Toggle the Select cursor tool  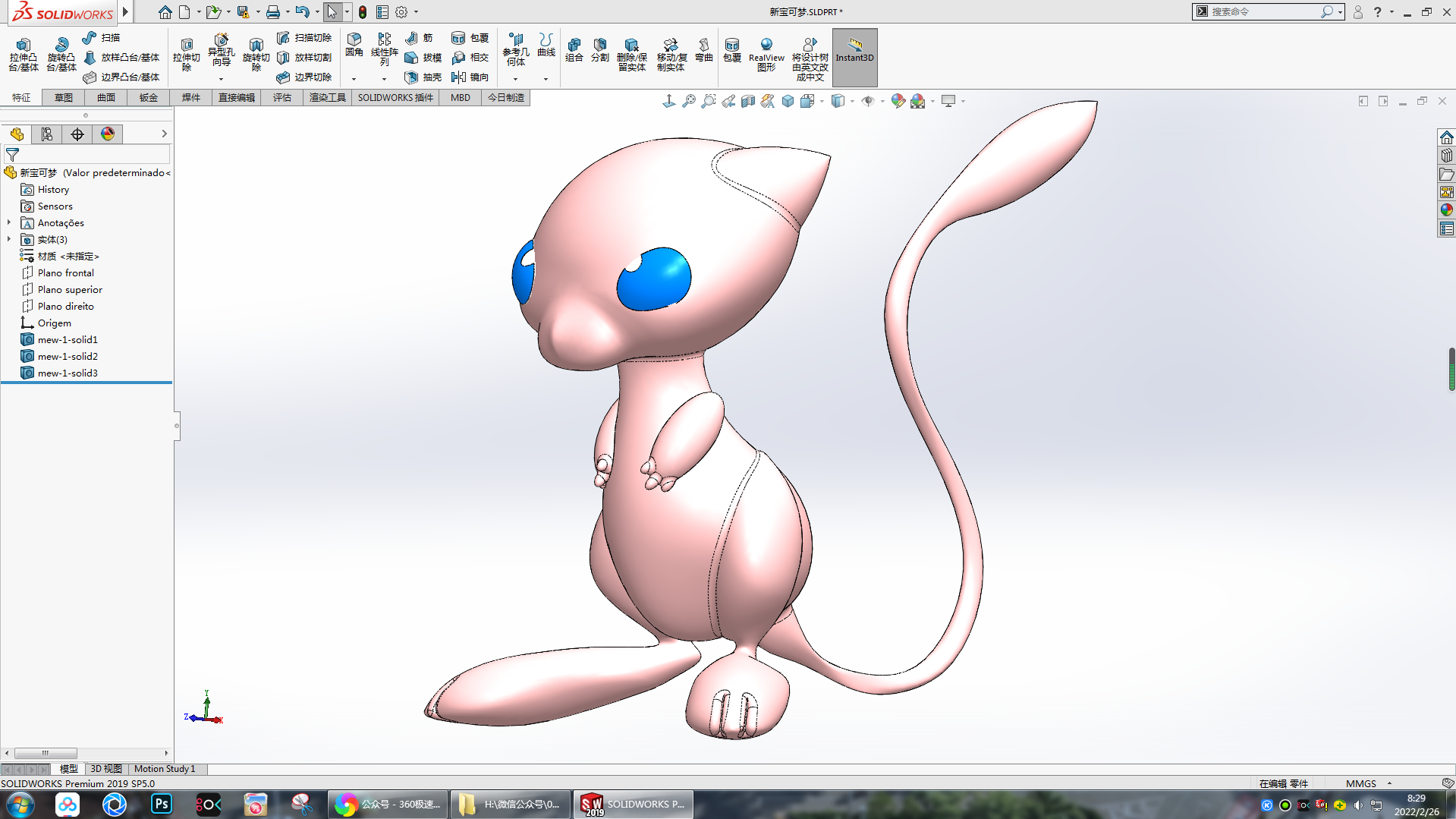(332, 12)
